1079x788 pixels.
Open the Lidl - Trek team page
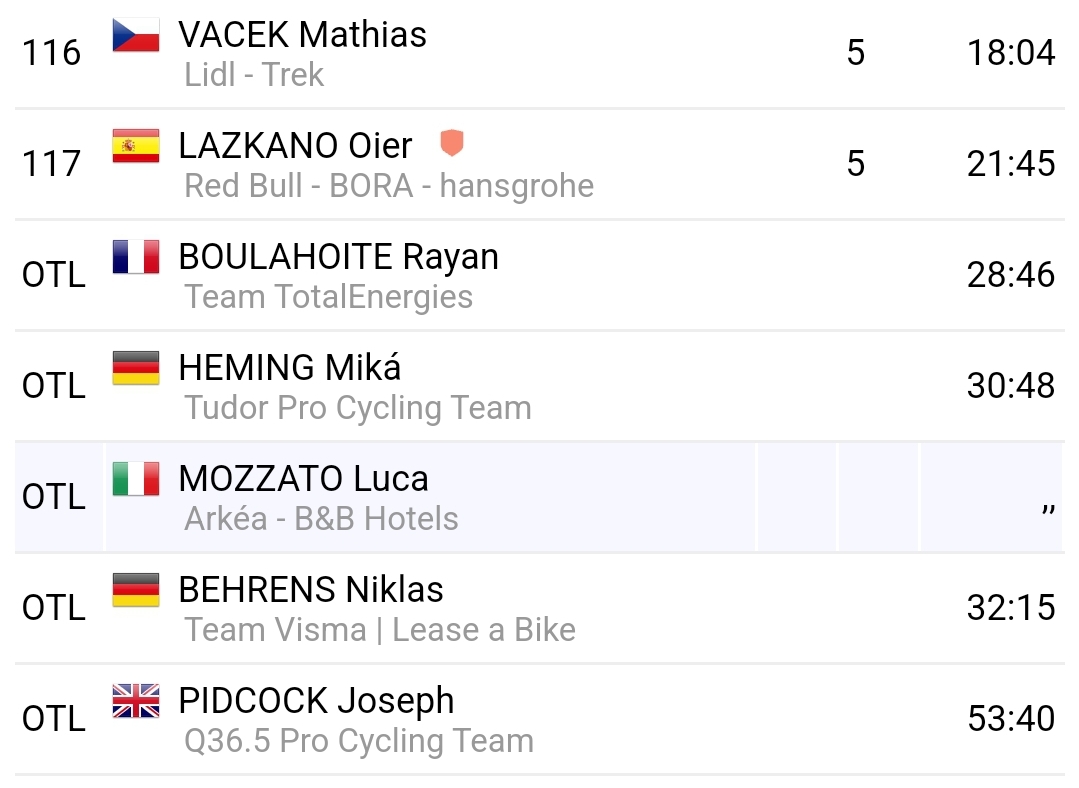pyautogui.click(x=254, y=75)
